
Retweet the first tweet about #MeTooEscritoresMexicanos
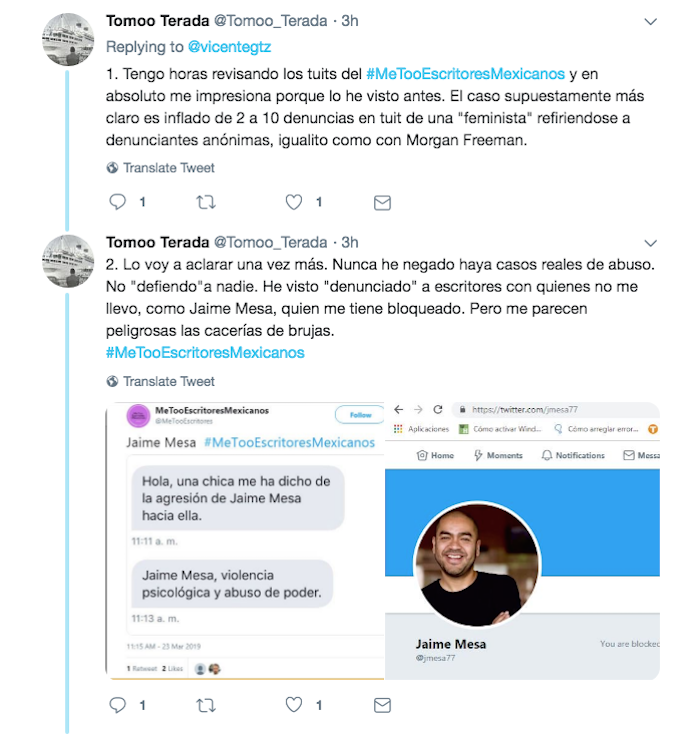[x=206, y=202]
